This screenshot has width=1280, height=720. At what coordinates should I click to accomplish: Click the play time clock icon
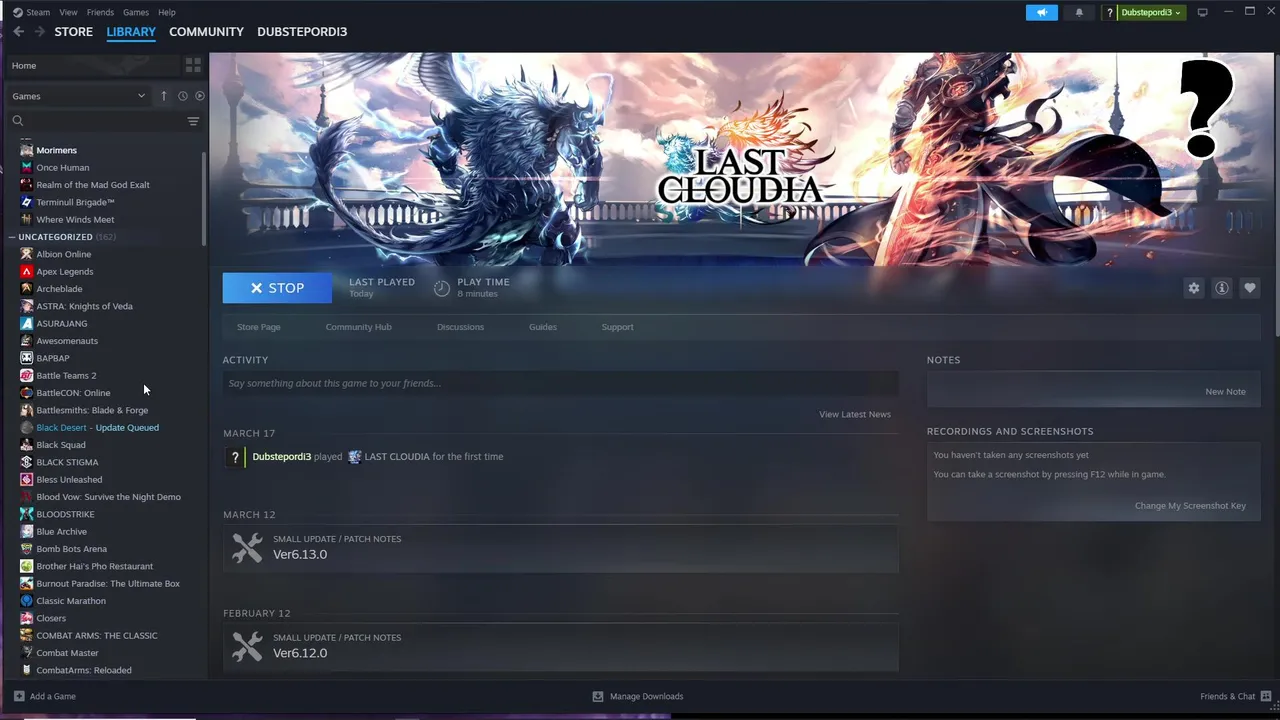442,288
